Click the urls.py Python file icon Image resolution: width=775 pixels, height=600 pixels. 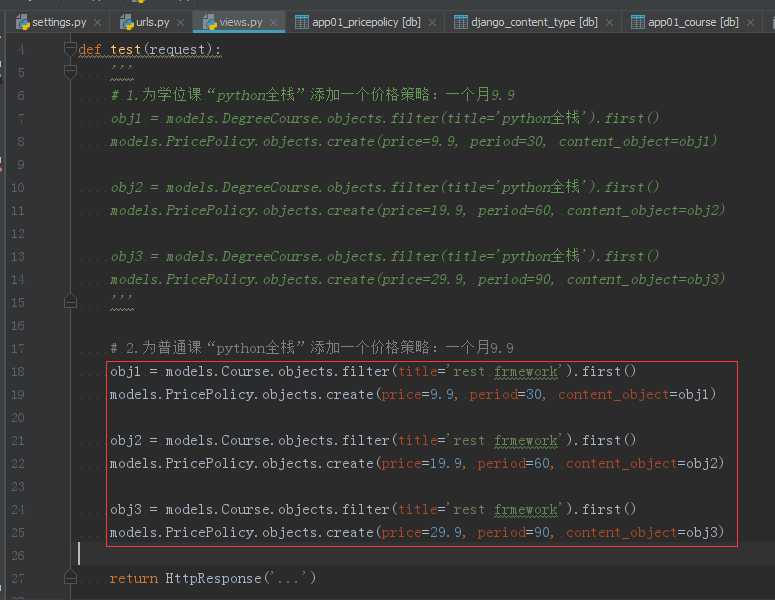(x=127, y=22)
